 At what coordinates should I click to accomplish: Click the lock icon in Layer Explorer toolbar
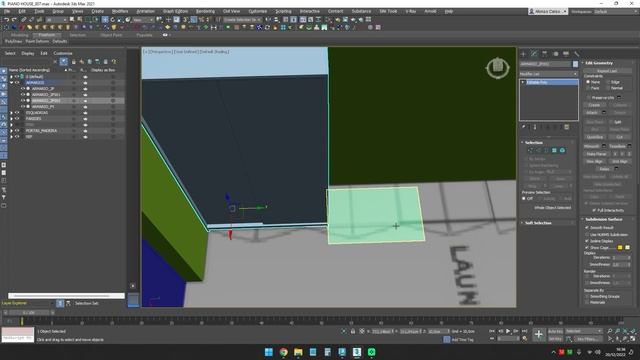(73, 62)
